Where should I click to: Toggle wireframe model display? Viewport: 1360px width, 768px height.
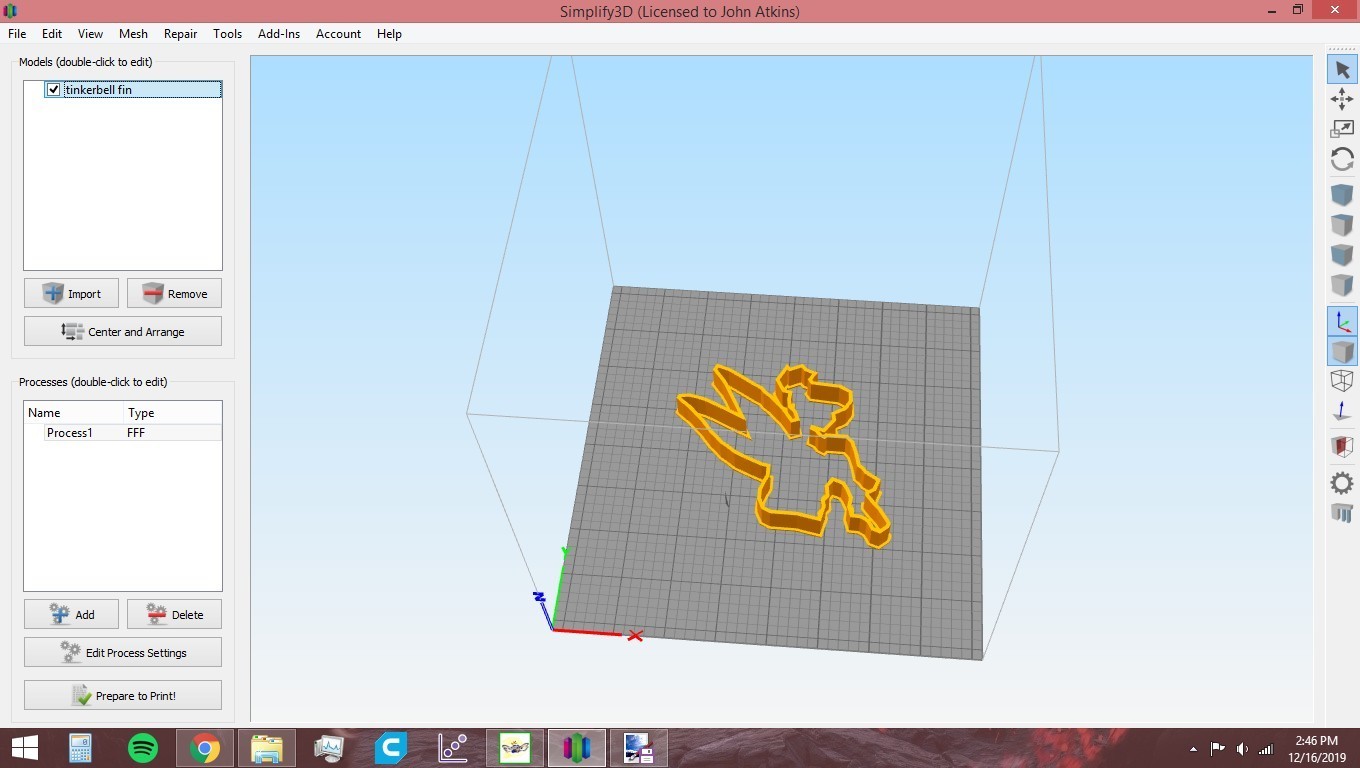pyautogui.click(x=1342, y=380)
